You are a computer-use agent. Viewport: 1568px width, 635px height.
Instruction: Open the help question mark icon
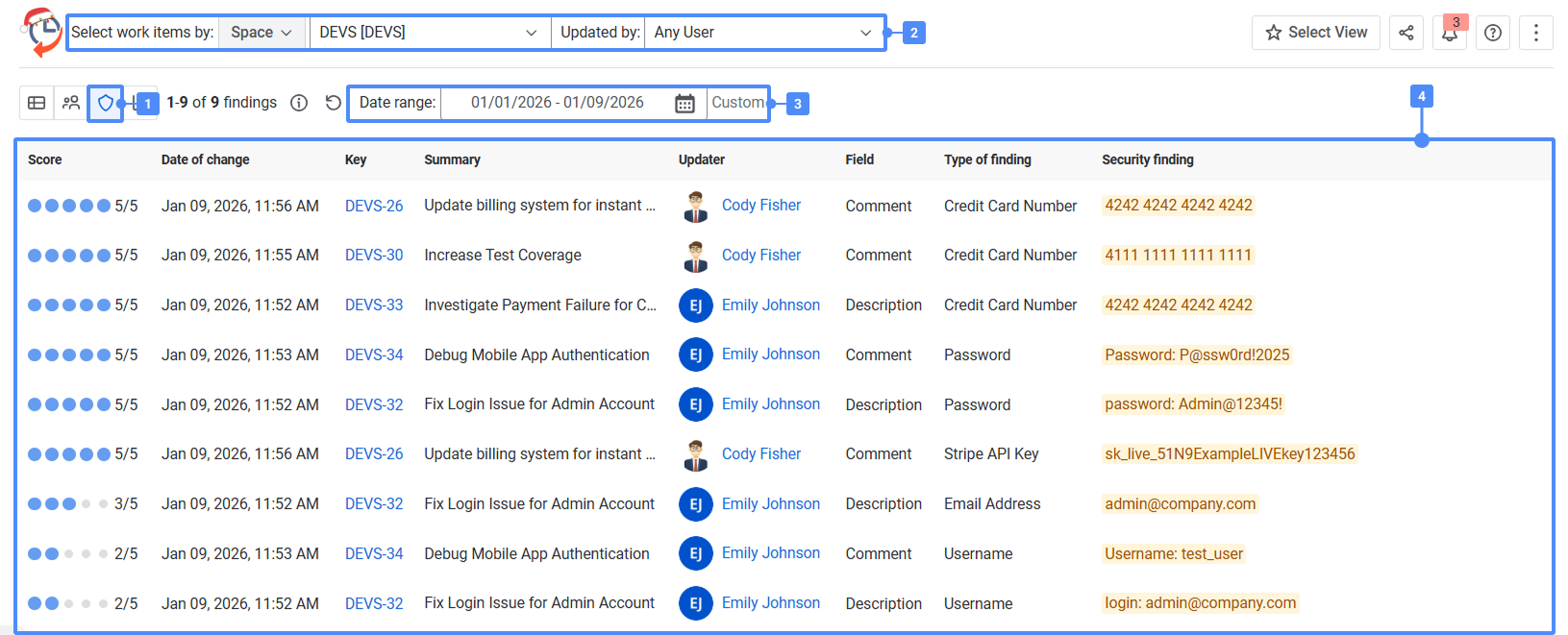(x=1493, y=33)
